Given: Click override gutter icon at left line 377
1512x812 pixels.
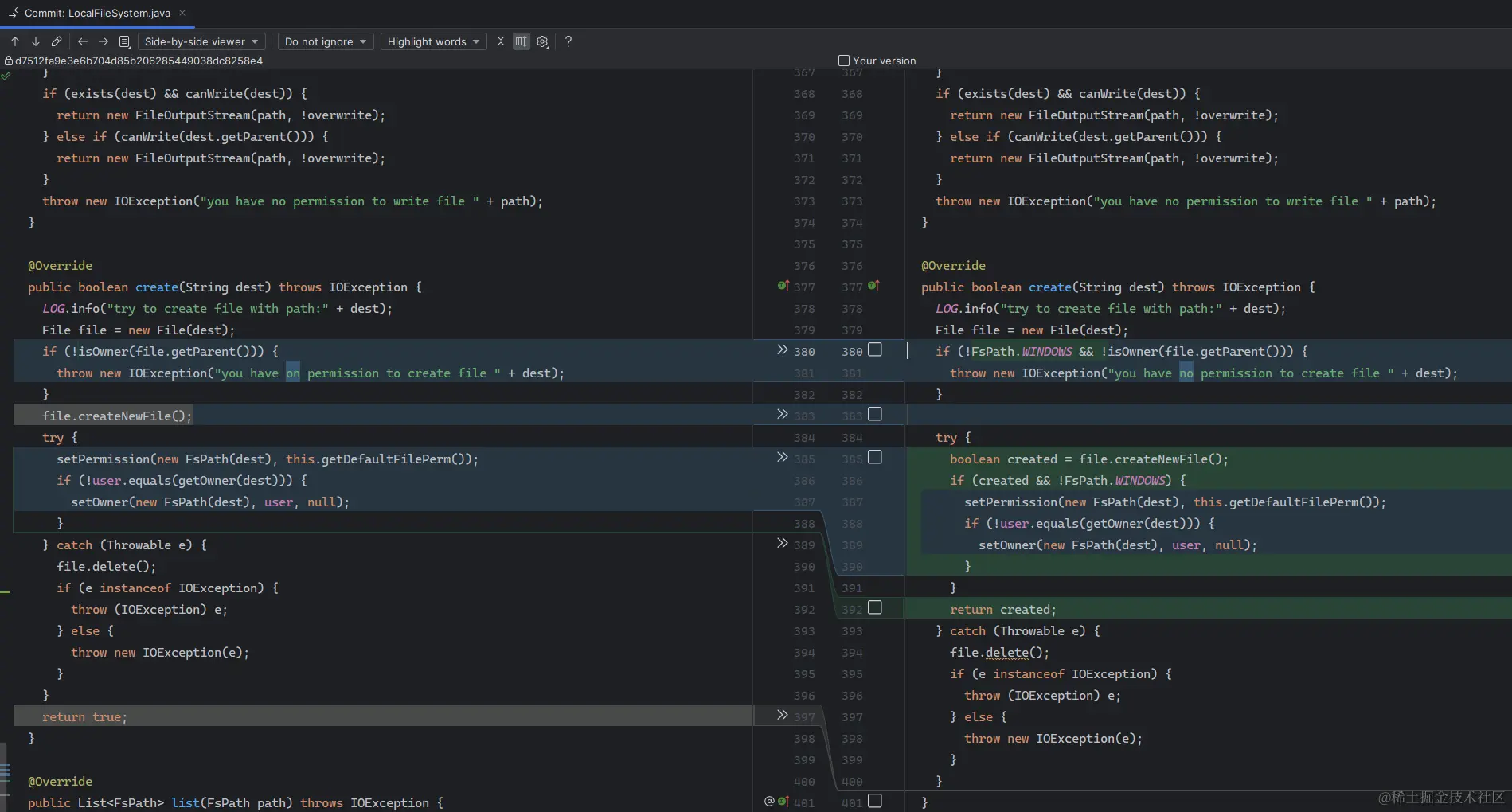Looking at the screenshot, I should point(783,286).
